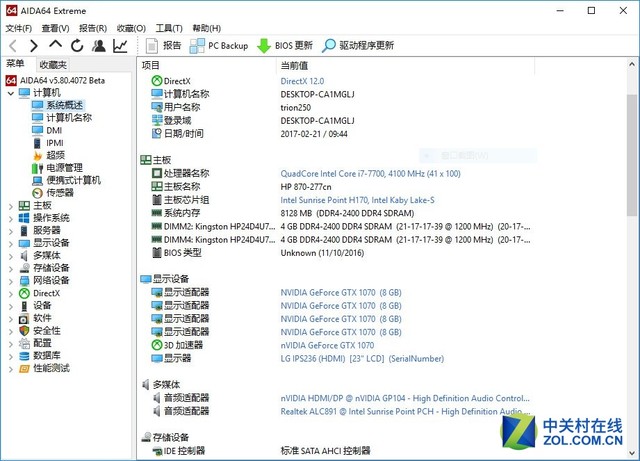Expand the 网络设备 tree node
This screenshot has width=640, height=461.
tap(11, 281)
